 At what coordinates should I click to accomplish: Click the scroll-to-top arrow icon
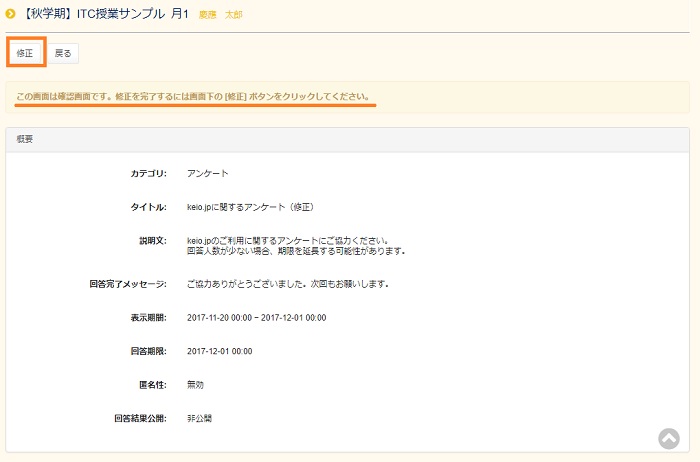click(x=668, y=439)
